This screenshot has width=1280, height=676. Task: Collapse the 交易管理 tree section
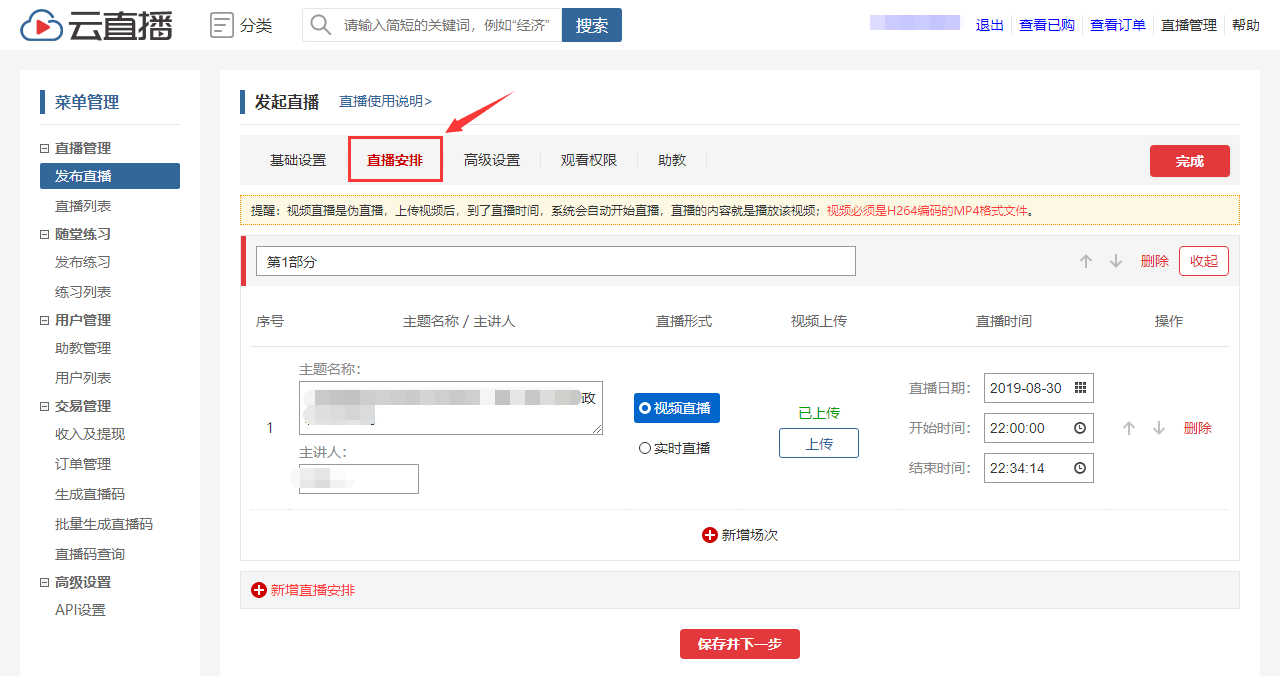[44, 406]
